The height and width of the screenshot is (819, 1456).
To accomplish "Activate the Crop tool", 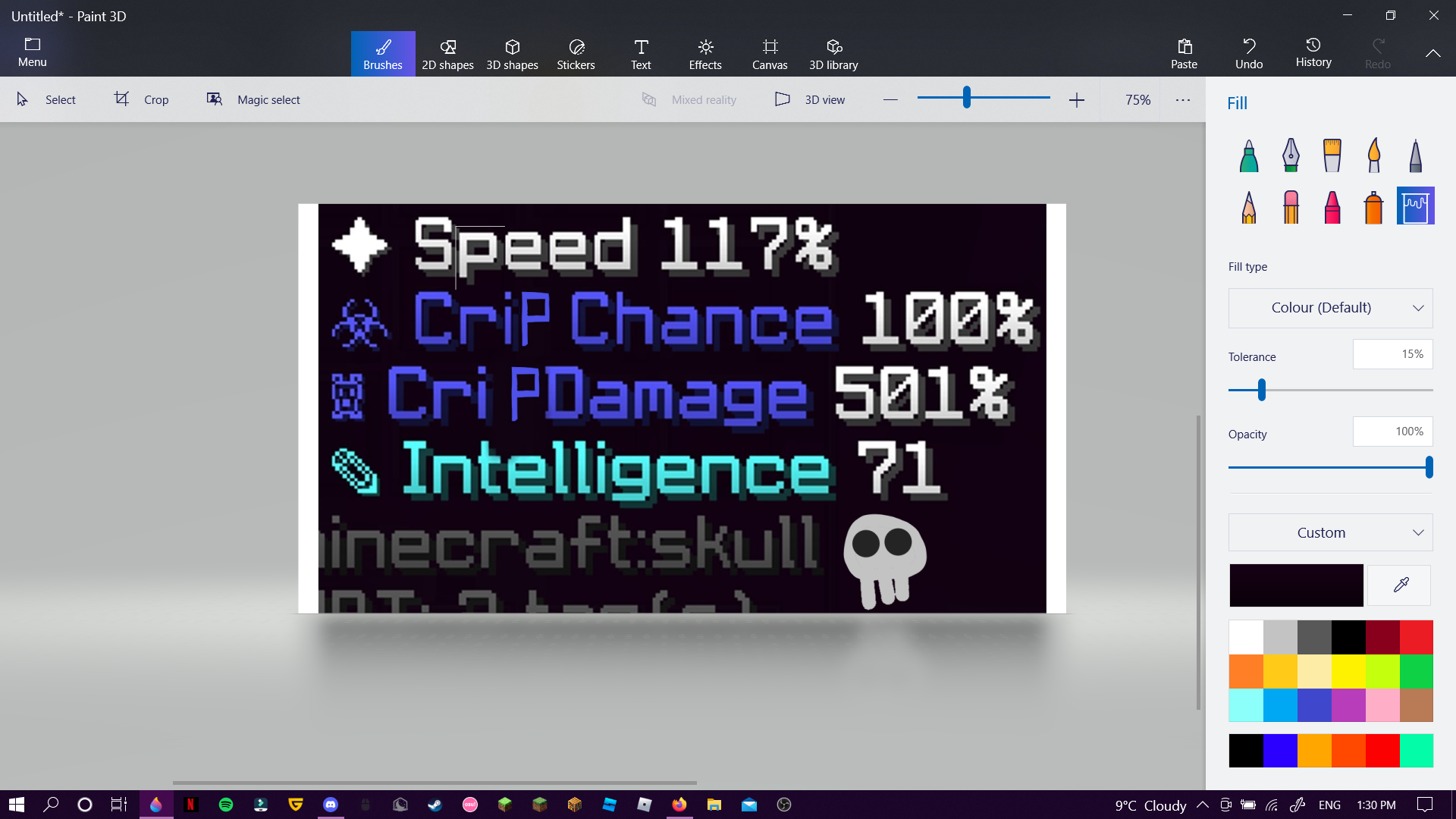I will 141,99.
